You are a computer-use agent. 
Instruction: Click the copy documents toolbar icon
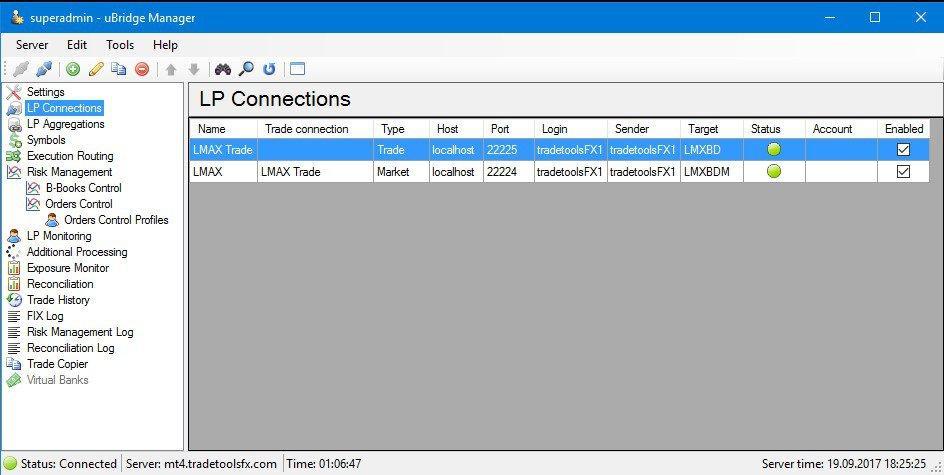(119, 69)
